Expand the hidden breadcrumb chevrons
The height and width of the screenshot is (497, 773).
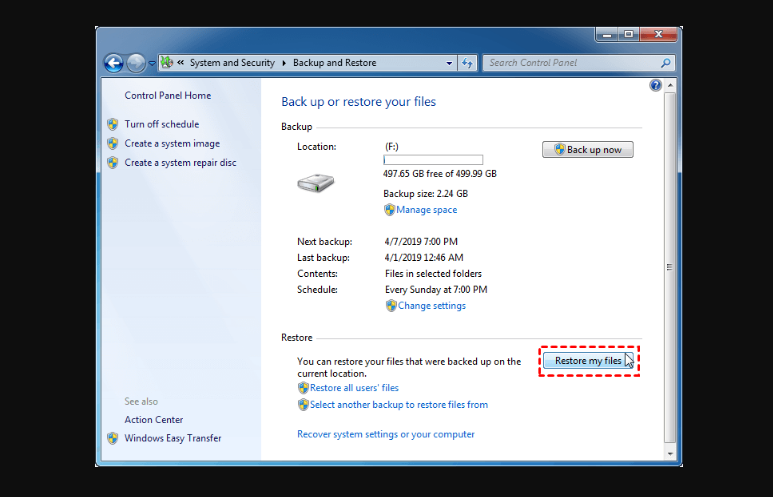point(181,63)
